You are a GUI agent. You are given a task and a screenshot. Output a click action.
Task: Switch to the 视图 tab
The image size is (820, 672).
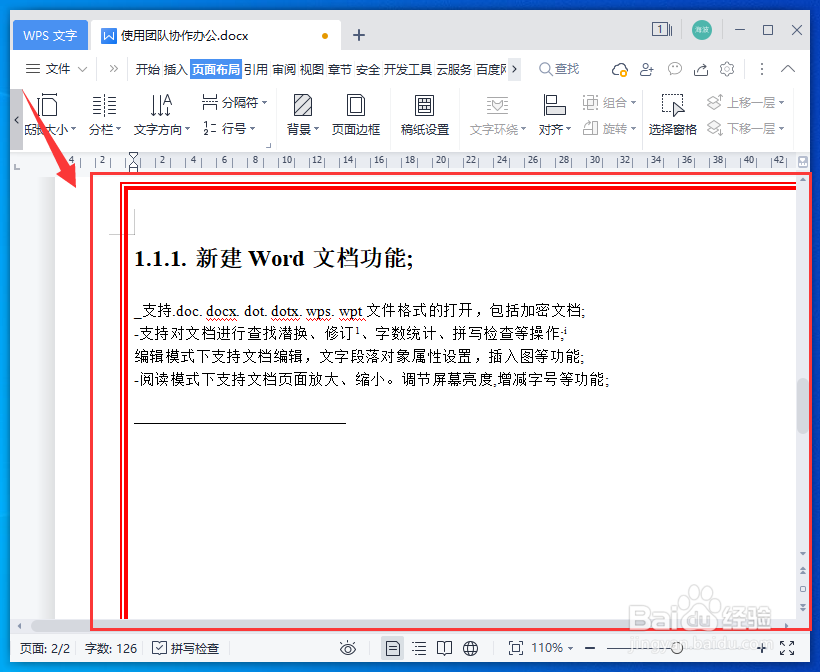pos(312,69)
